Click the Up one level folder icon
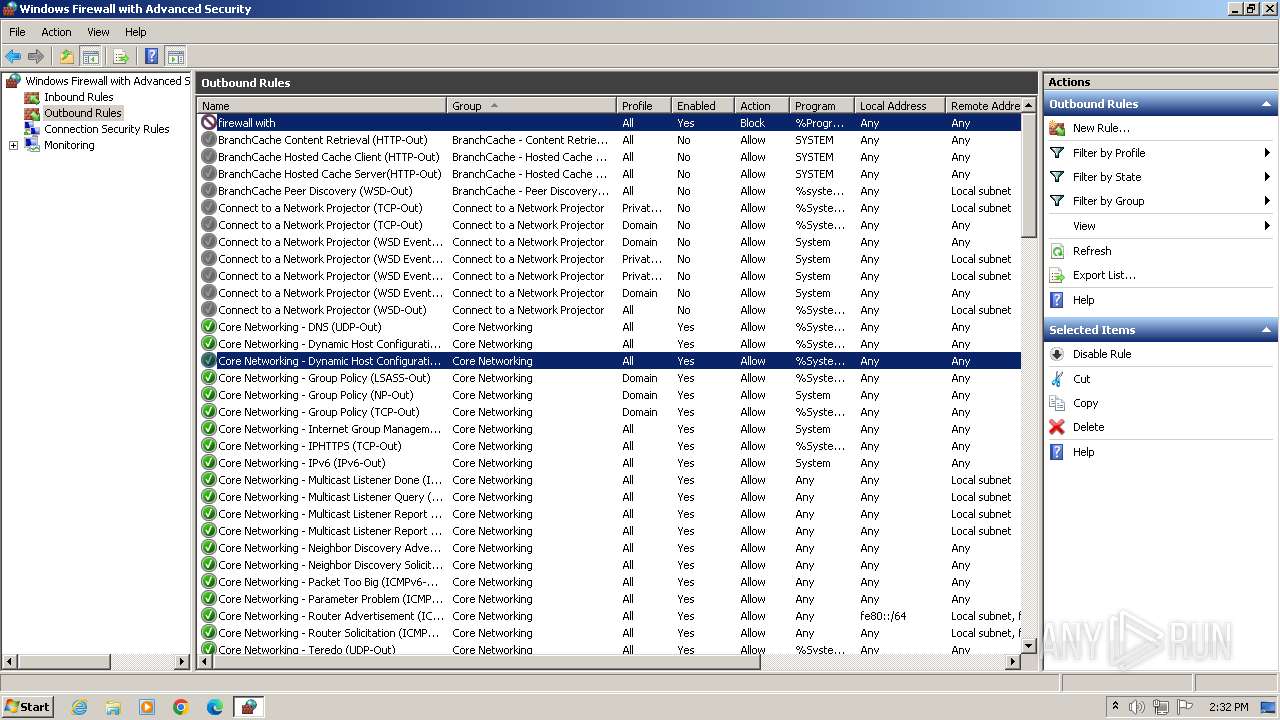1280x720 pixels. point(67,57)
